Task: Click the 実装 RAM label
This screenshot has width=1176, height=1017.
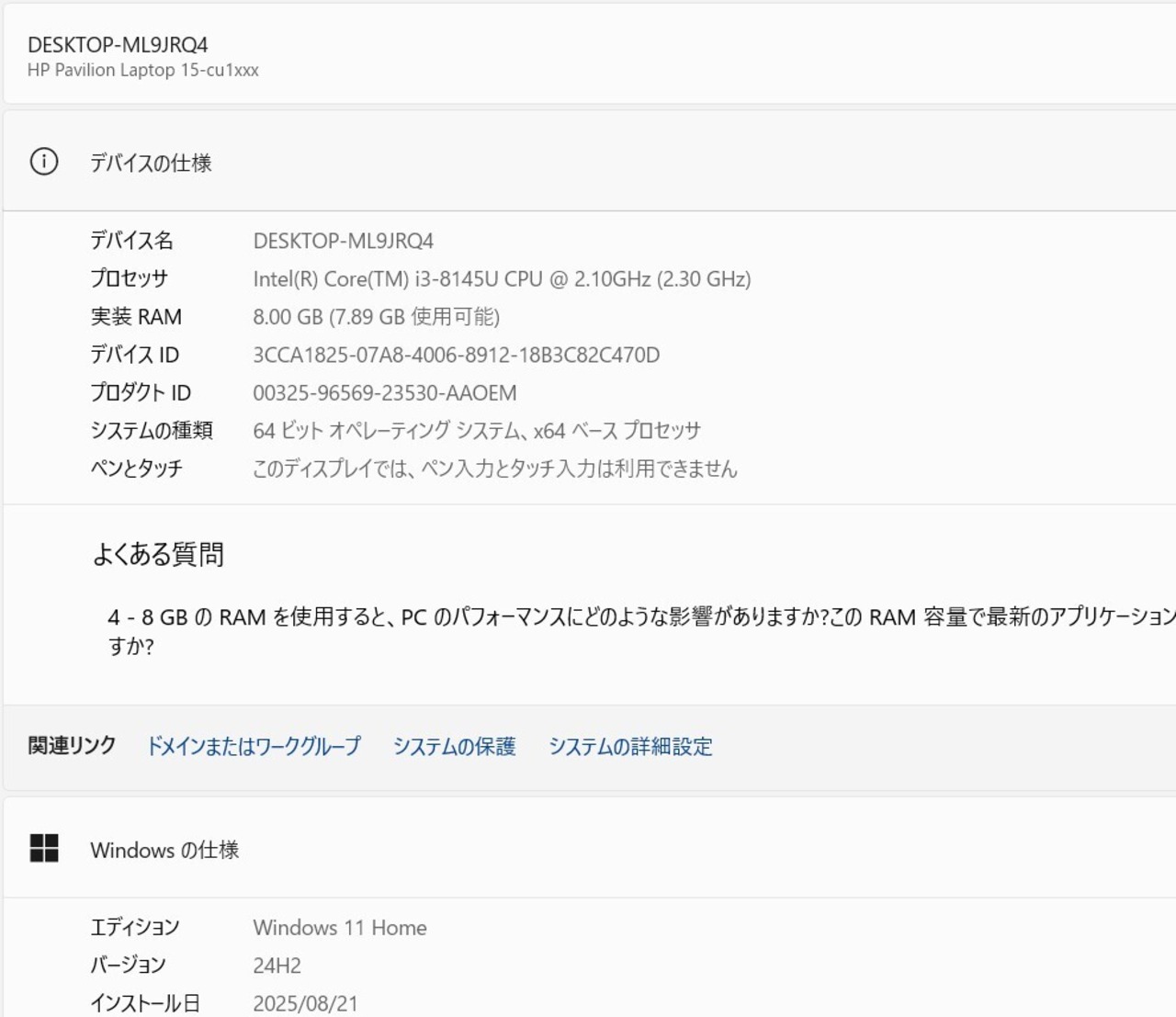Action: tap(136, 317)
